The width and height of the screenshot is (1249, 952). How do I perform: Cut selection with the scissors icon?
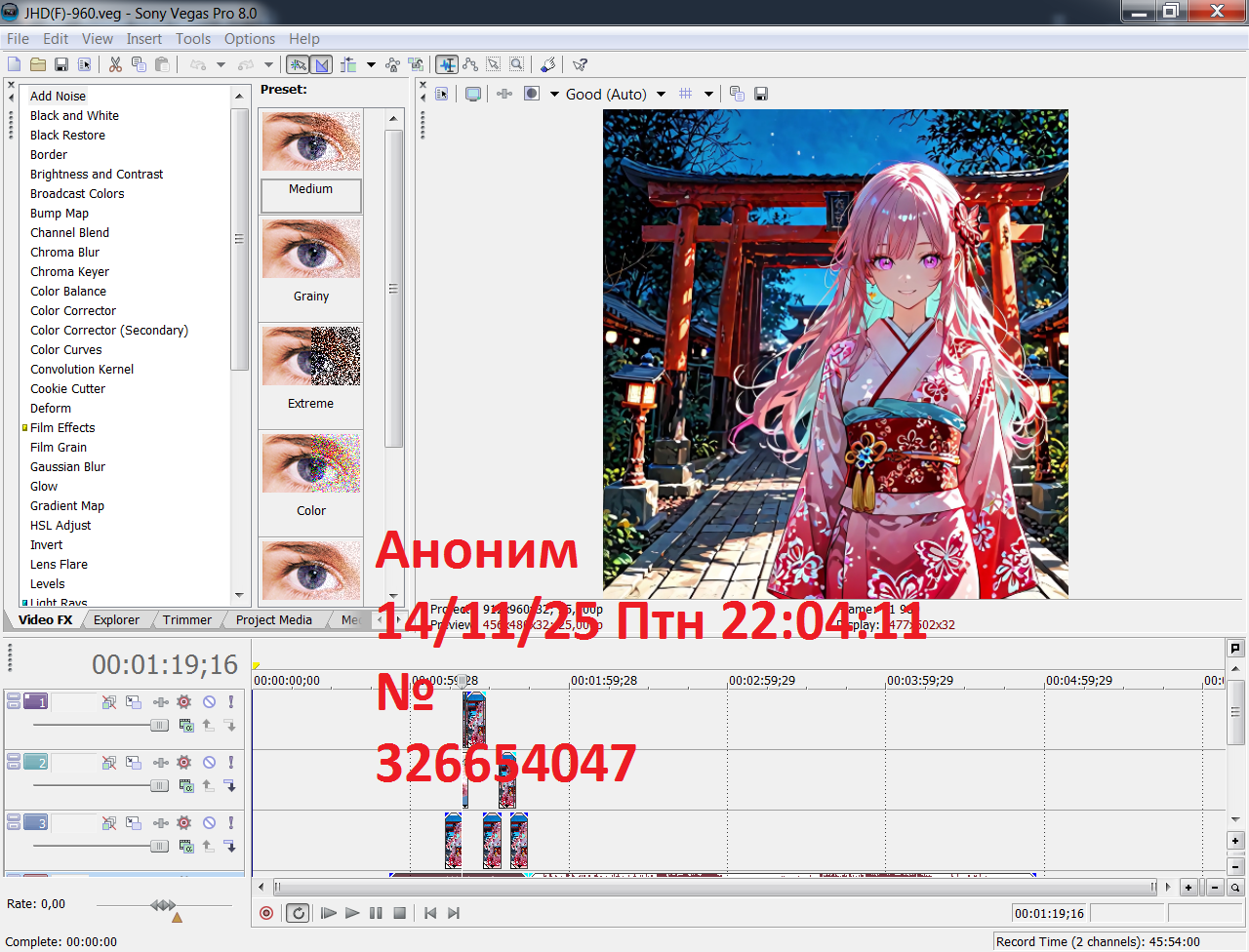(115, 64)
